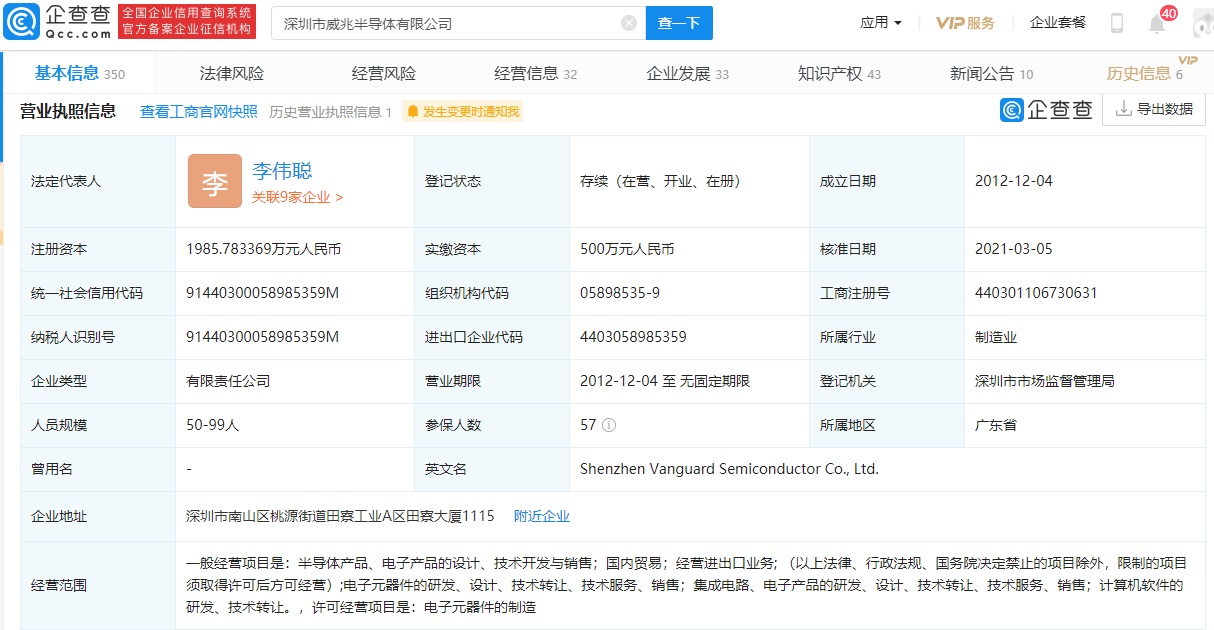Viewport: 1214px width, 630px height.
Task: View the 知识产权 tab
Action: (840, 73)
